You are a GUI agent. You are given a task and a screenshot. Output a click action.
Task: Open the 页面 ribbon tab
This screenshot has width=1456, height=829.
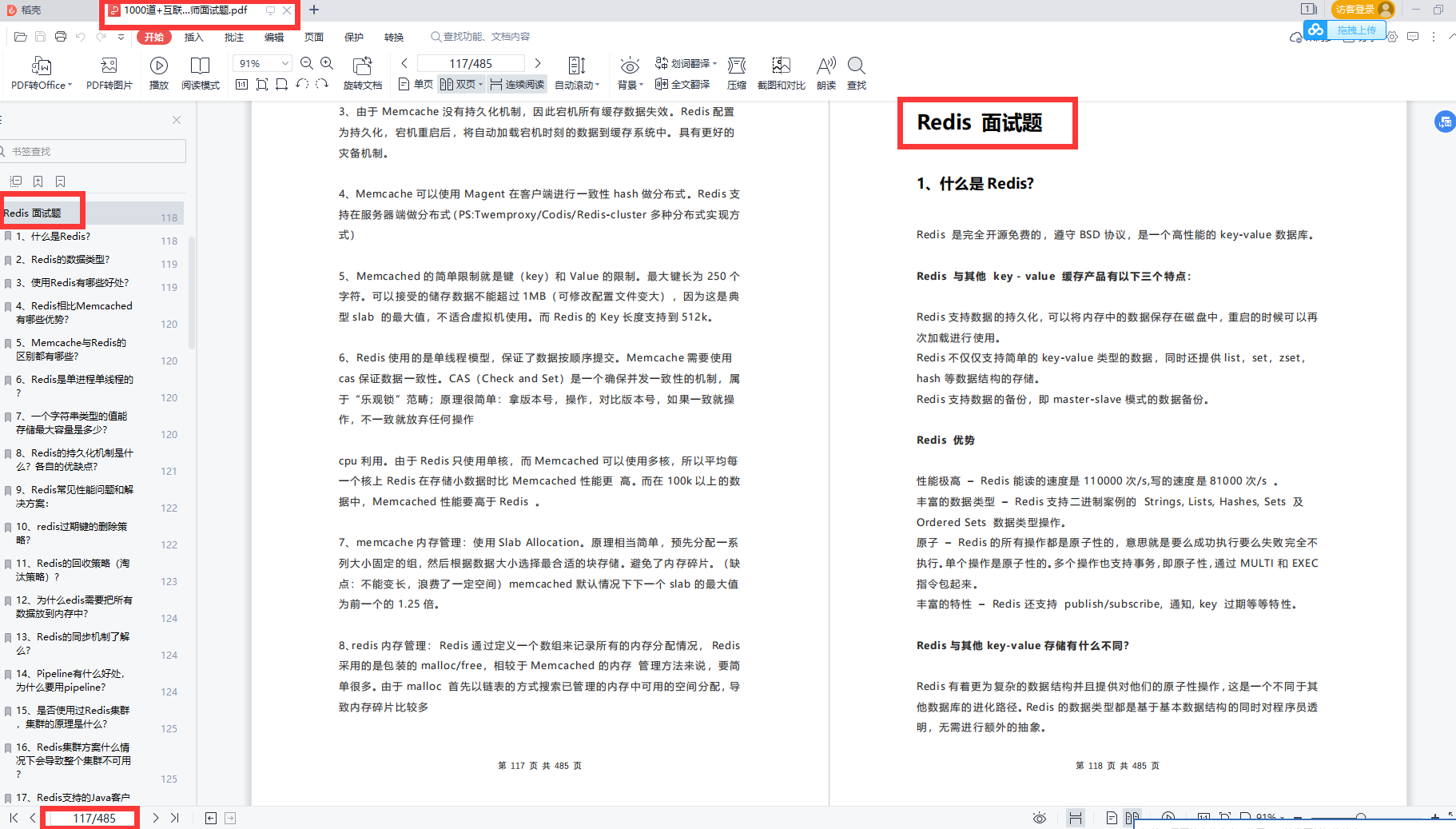[314, 37]
